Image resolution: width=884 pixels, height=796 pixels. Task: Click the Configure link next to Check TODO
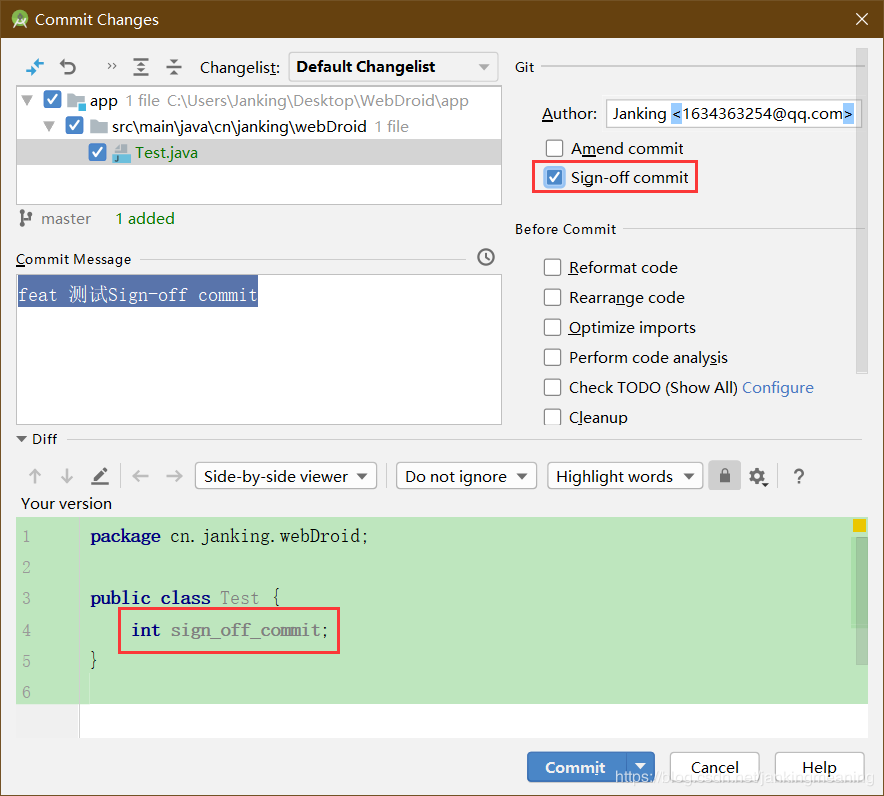[778, 387]
